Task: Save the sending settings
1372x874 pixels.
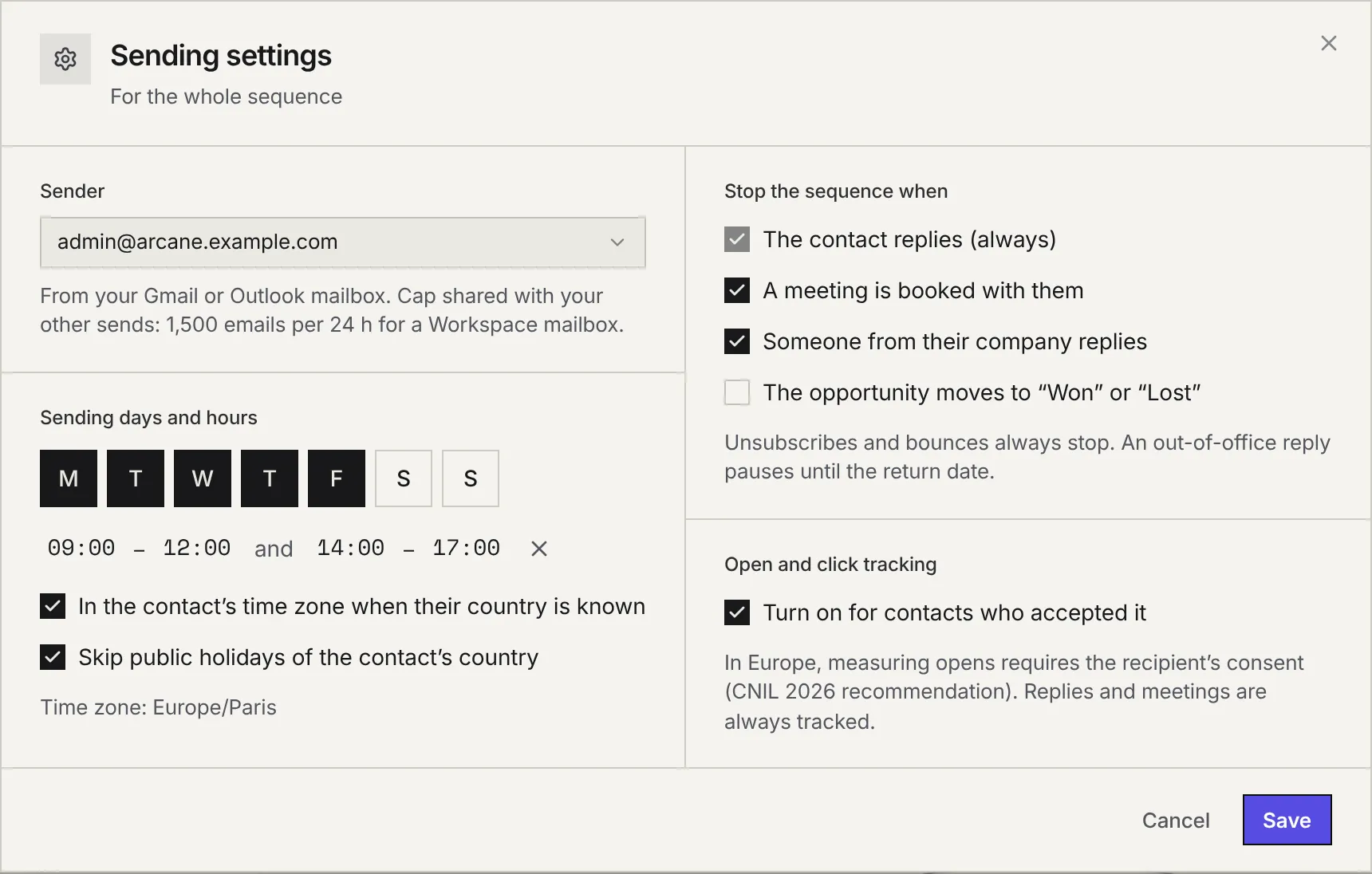Action: click(x=1287, y=820)
